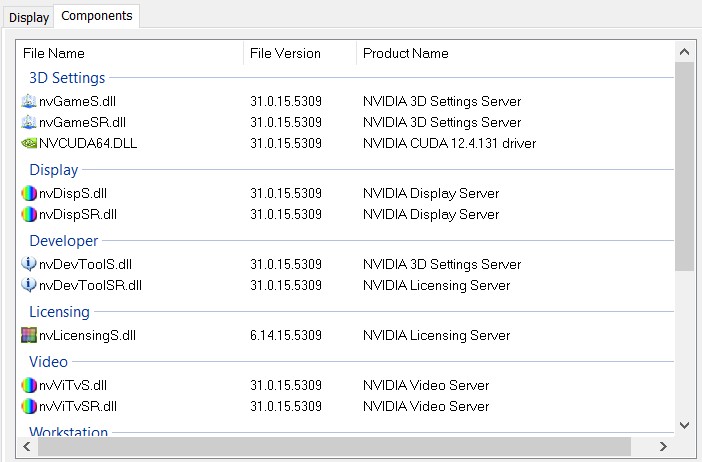Select the nvGameSR.dll file name

[x=82, y=122]
